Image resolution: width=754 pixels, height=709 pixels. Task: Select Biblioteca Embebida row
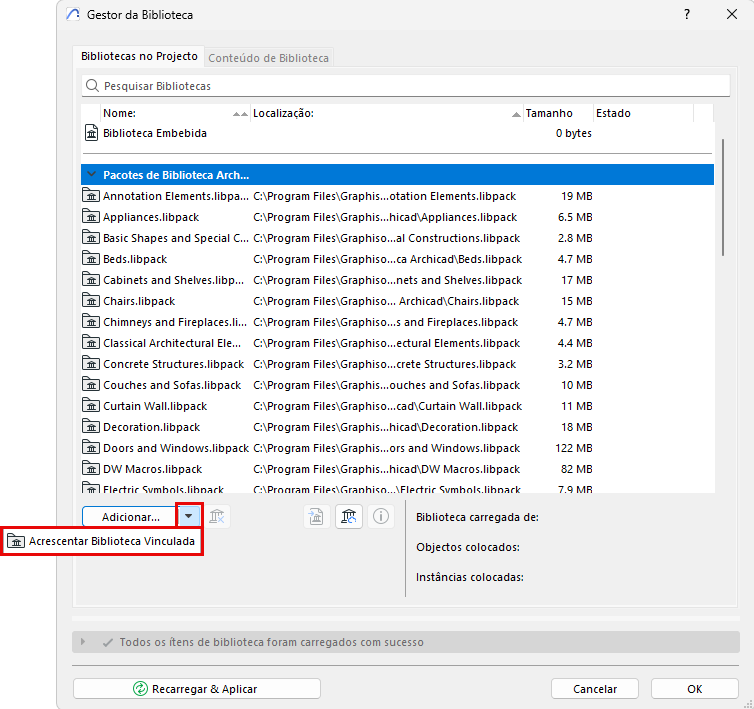[x=397, y=133]
